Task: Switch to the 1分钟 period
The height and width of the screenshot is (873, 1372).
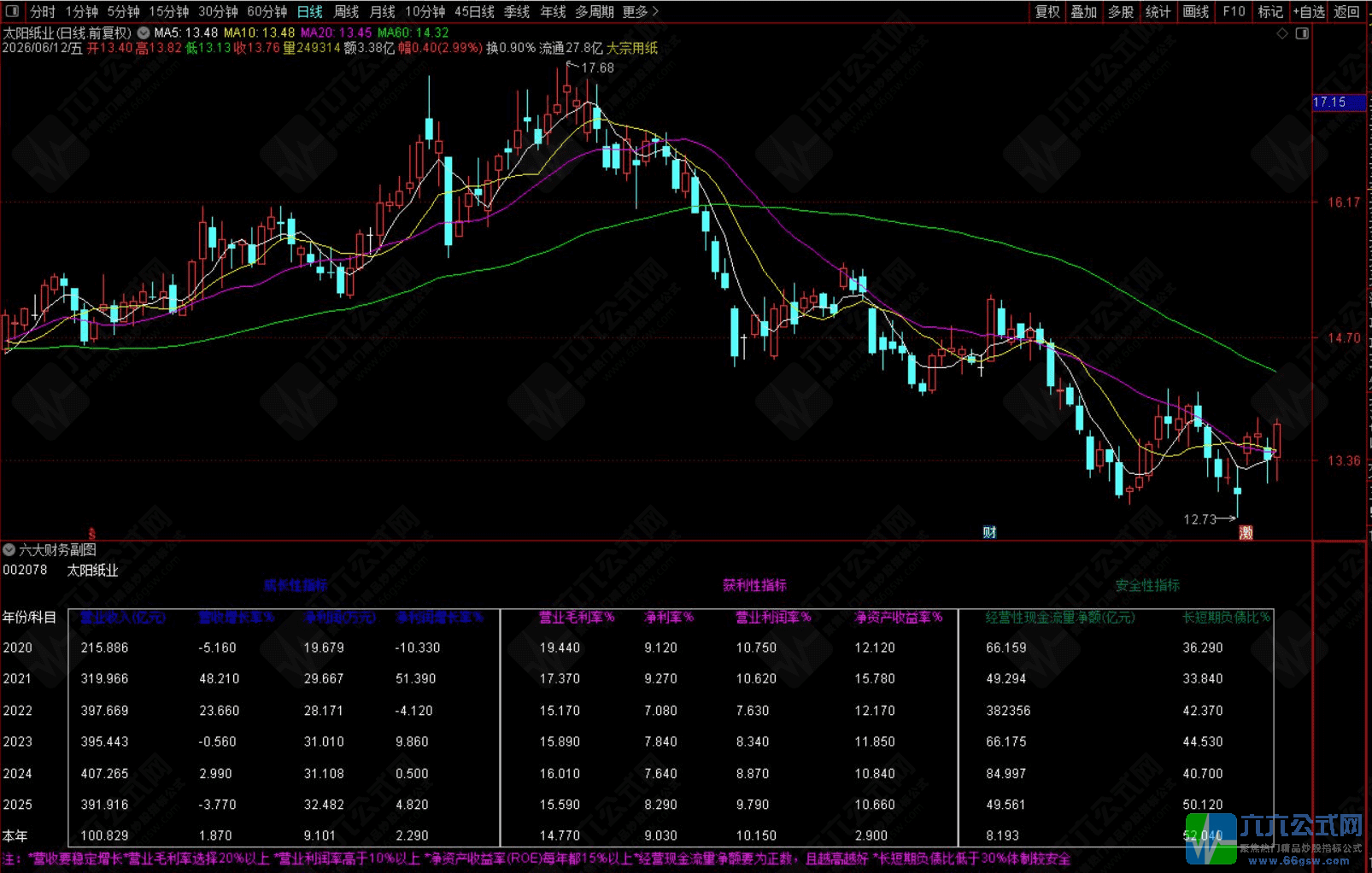Action: point(81,11)
